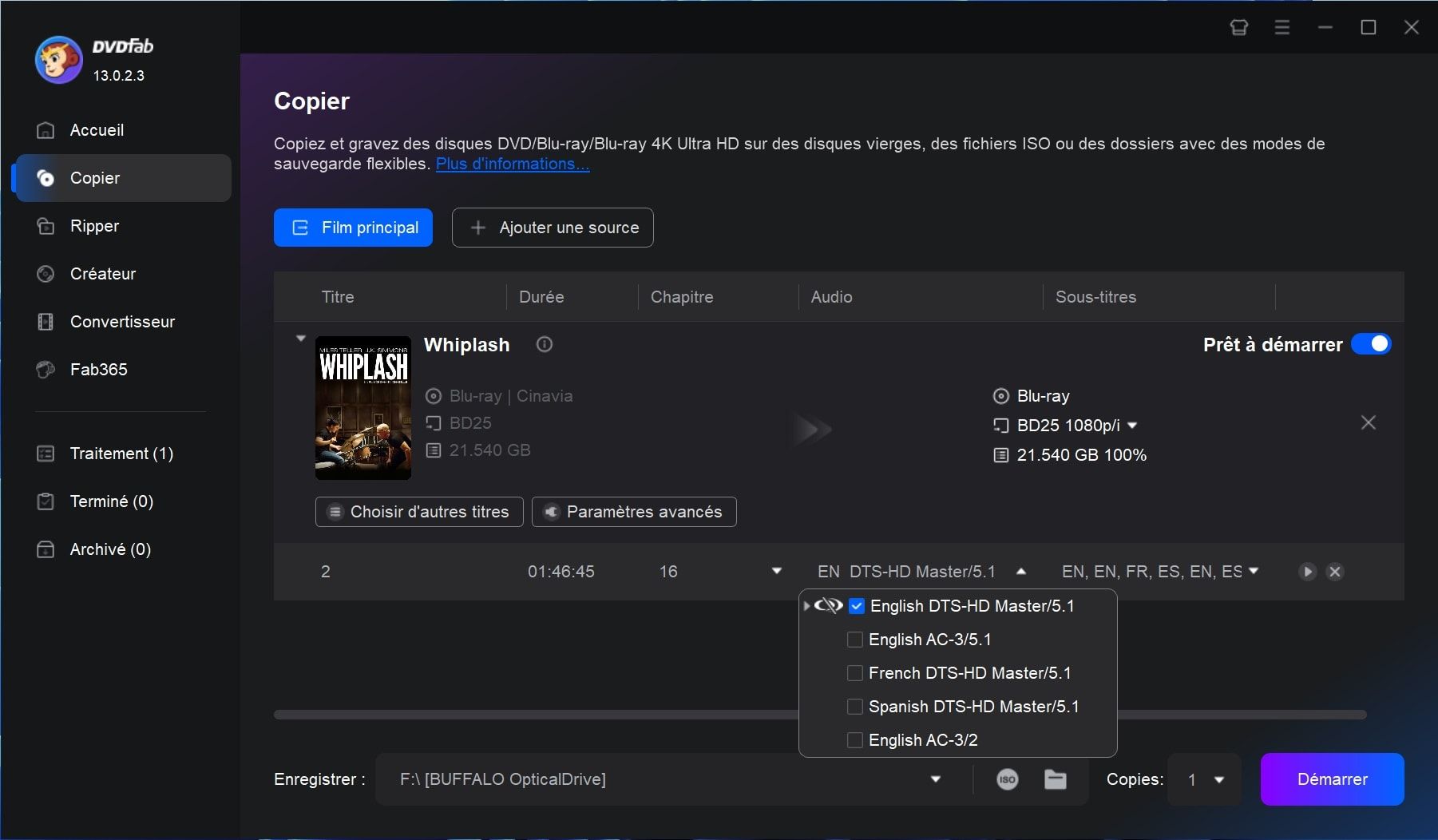Check English AC-3/5.1 audio track
Image resolution: width=1438 pixels, height=840 pixels.
pyautogui.click(x=855, y=640)
